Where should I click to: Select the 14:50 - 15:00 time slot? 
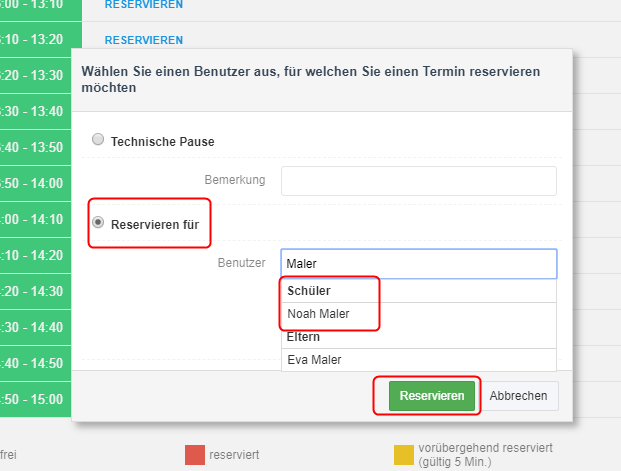click(36, 399)
